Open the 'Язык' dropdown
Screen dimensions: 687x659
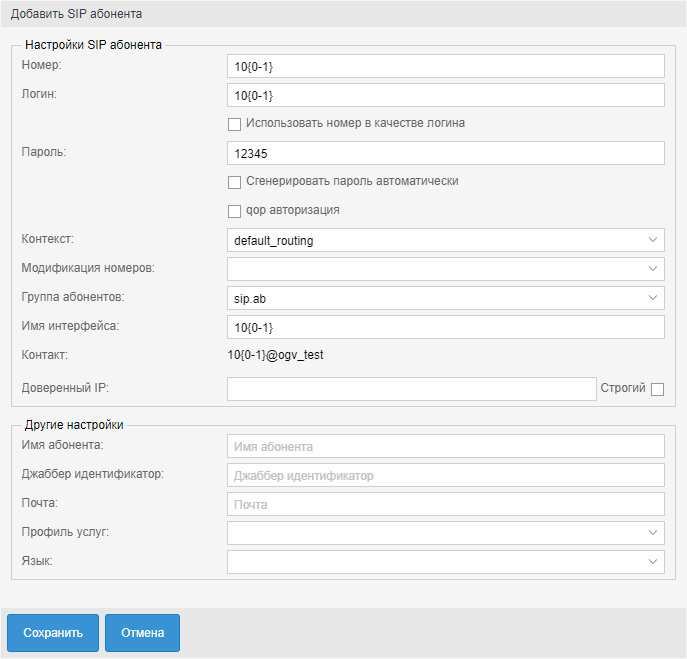pos(445,562)
